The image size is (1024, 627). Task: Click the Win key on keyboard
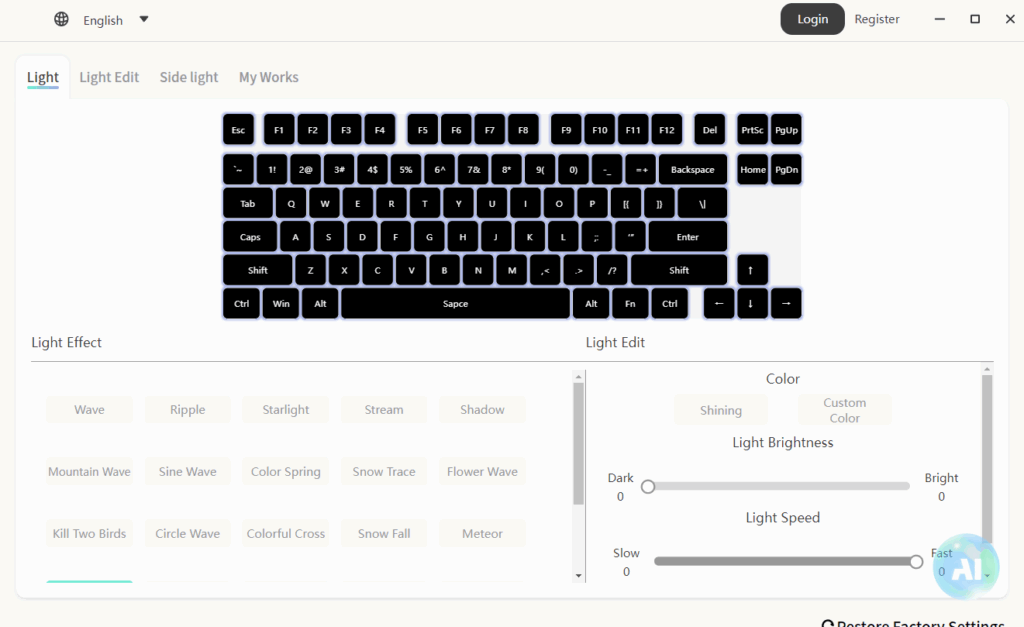click(281, 304)
